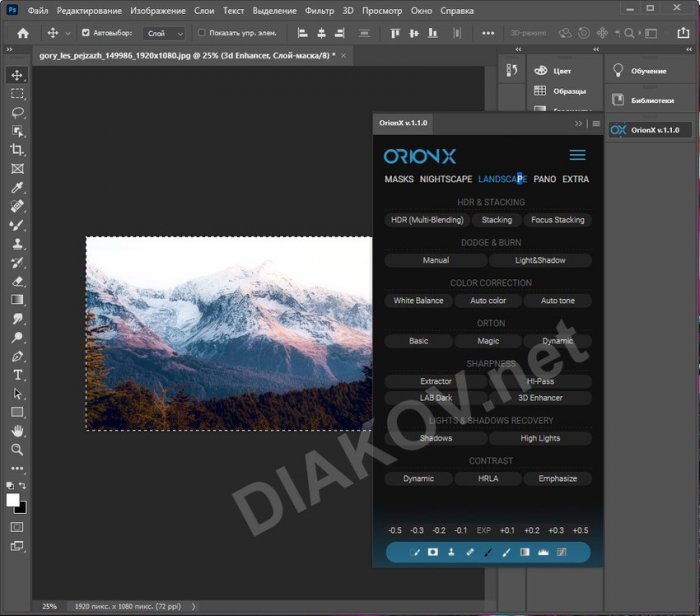Screen dimensions: 700x616
Task: Select the Lasso tool
Action: (x=17, y=112)
